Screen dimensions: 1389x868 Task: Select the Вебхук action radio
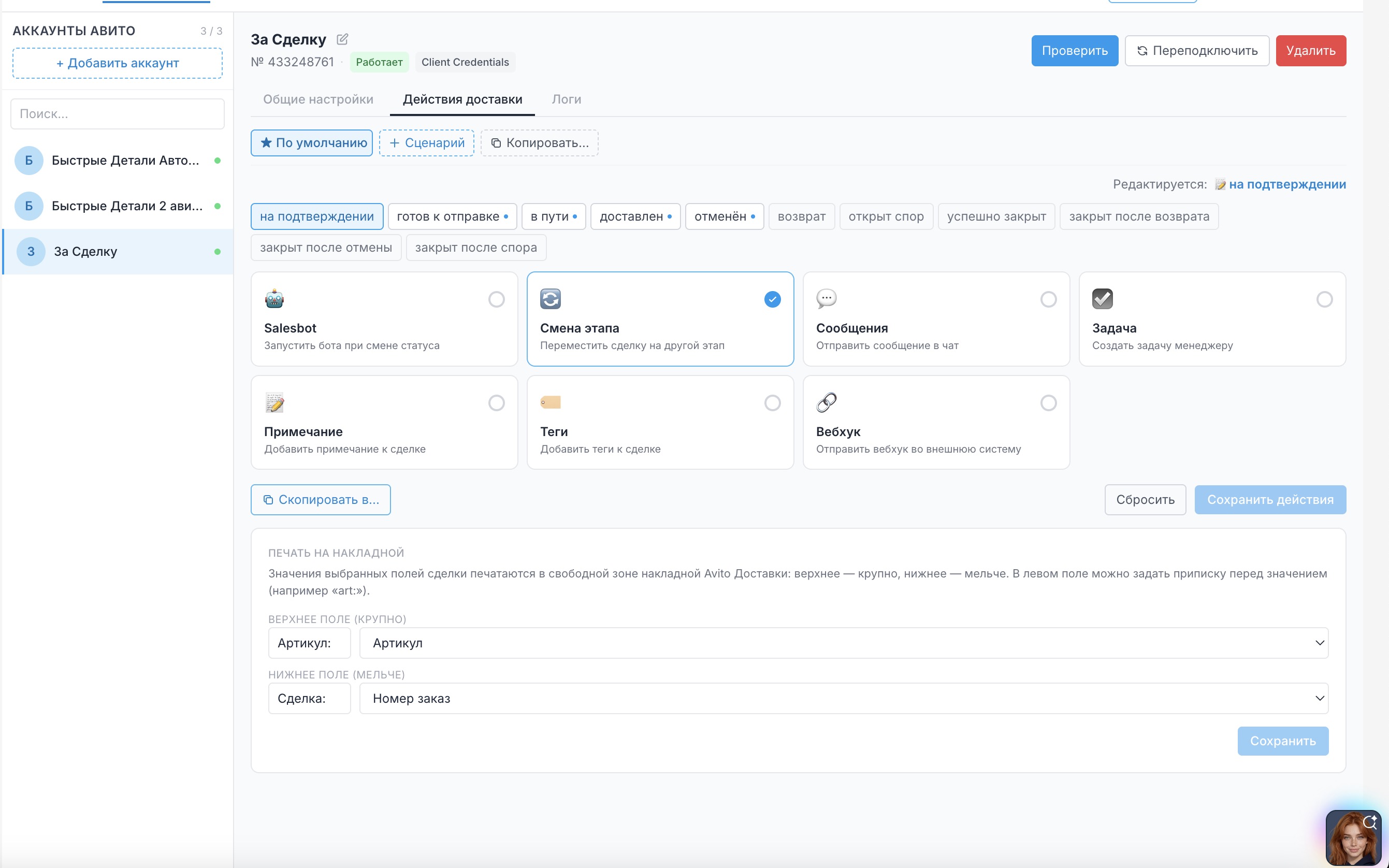1049,403
